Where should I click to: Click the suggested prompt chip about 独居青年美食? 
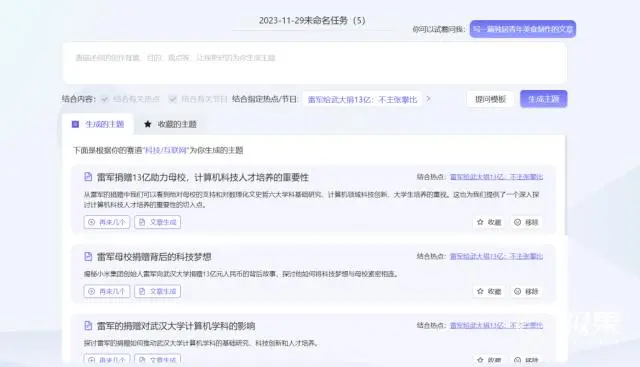coord(523,29)
